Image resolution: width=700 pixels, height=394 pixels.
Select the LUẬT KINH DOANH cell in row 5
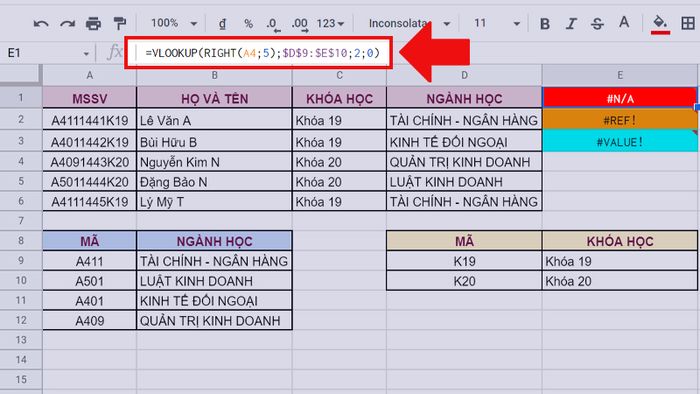pos(464,182)
